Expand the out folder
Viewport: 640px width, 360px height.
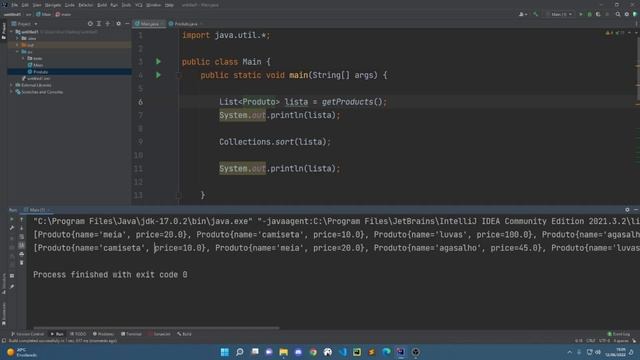(18, 45)
